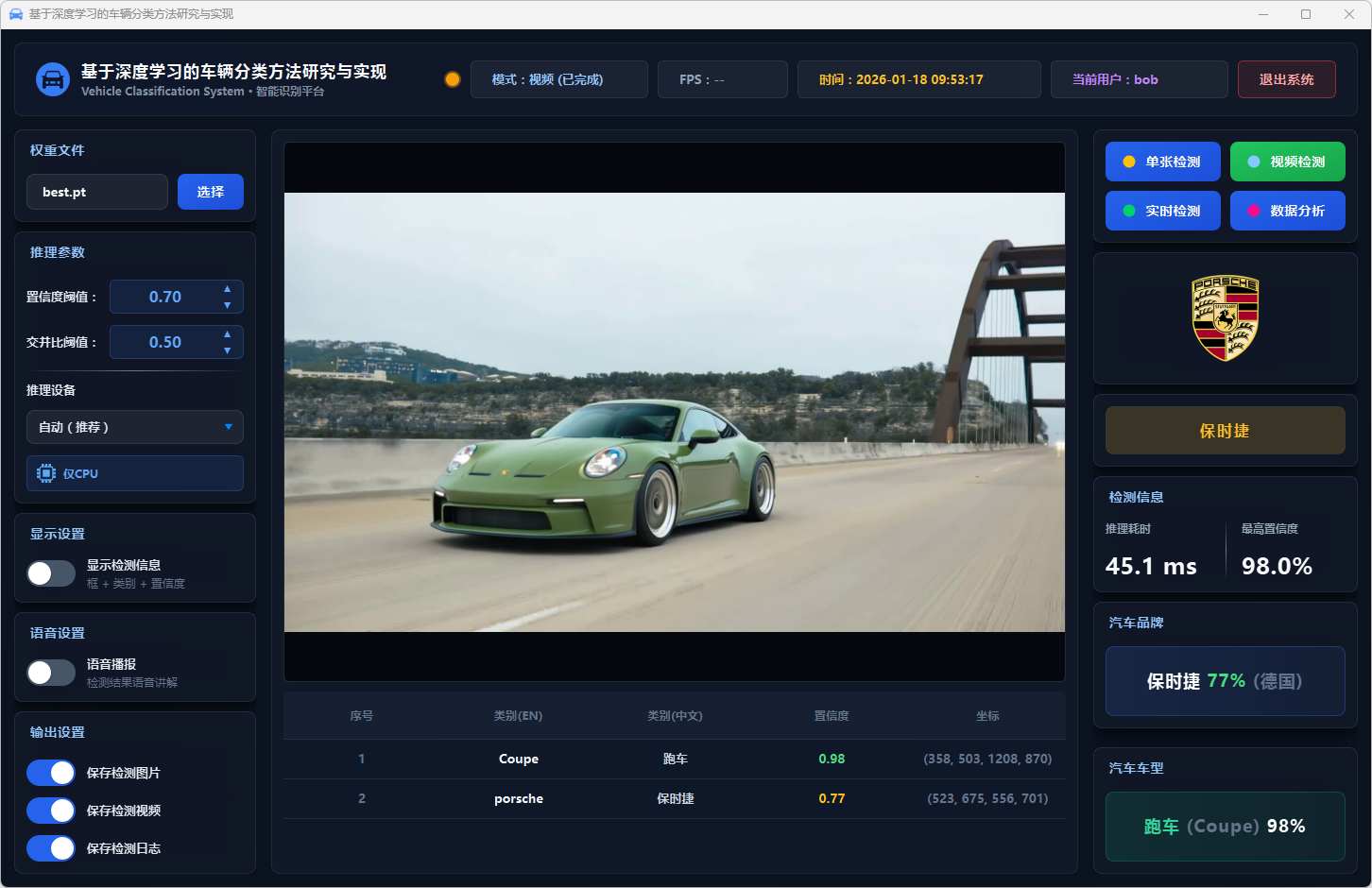This screenshot has height=888, width=1372.
Task: Click the blue car logo icon in header
Action: pos(53,79)
